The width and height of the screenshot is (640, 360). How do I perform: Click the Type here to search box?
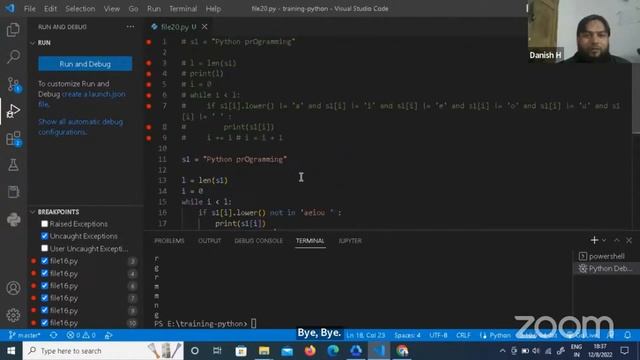103,351
